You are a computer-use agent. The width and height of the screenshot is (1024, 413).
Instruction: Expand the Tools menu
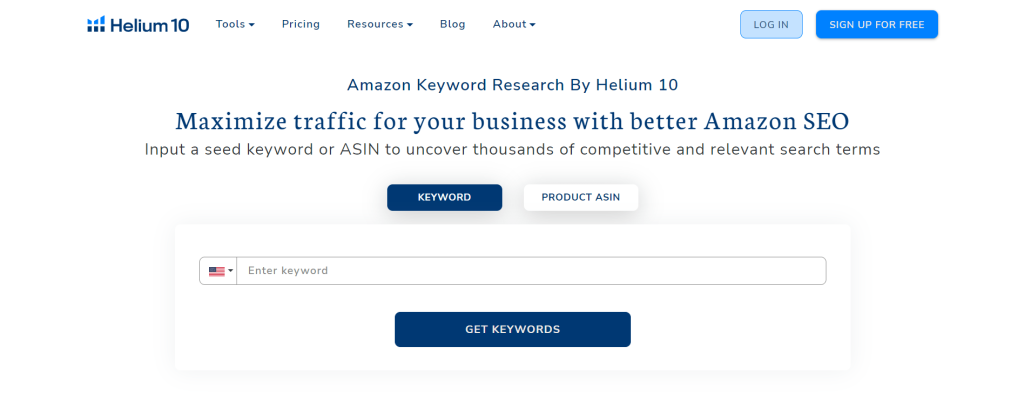[235, 24]
